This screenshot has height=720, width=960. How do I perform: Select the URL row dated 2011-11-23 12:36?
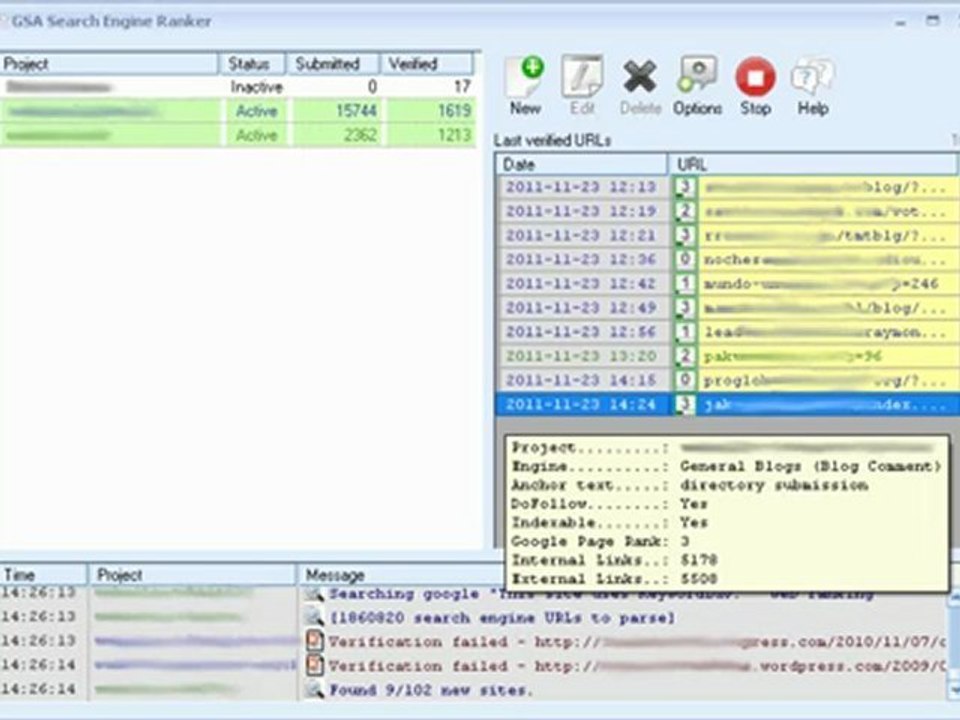pyautogui.click(x=727, y=260)
